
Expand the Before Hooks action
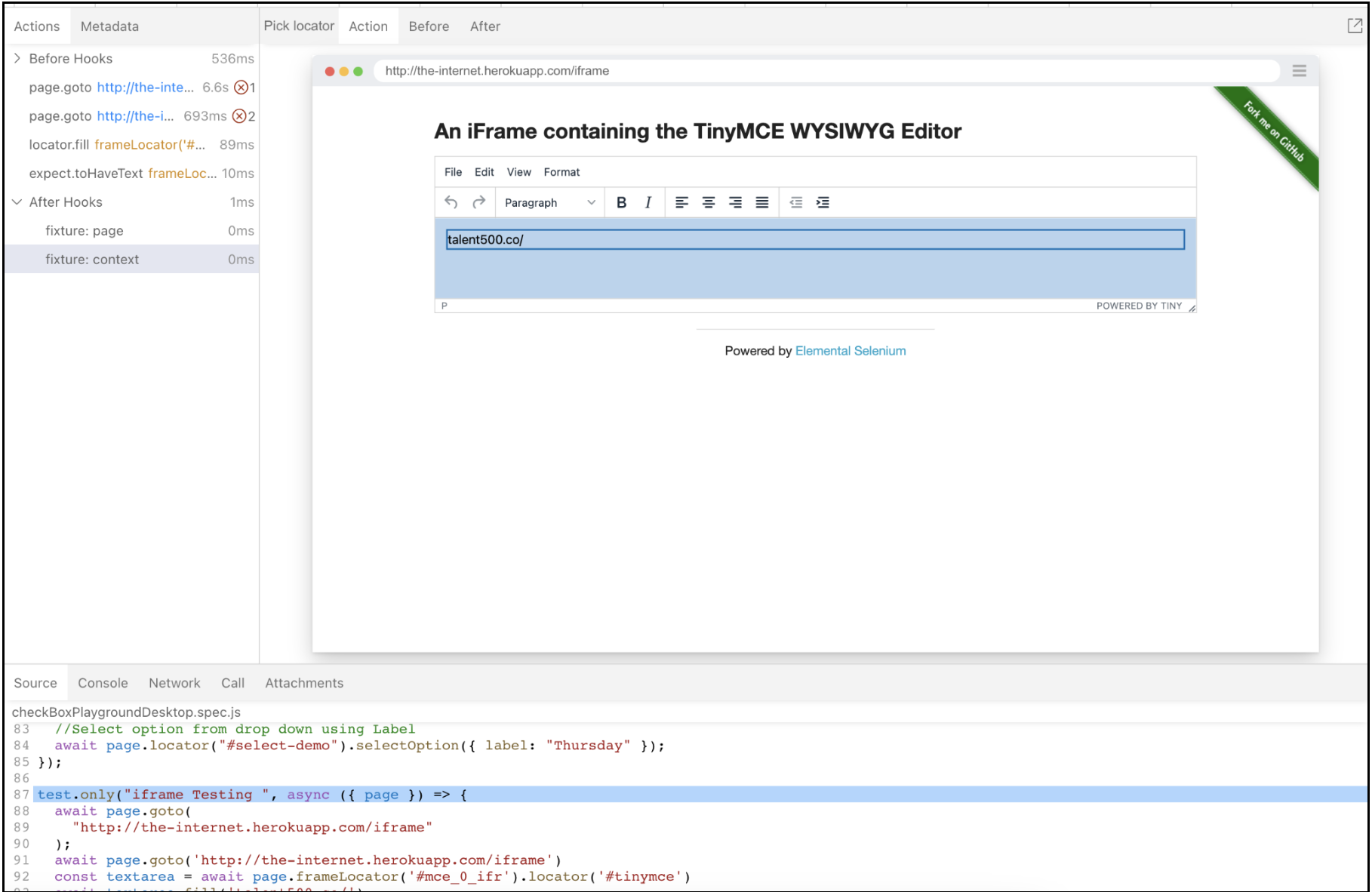pyautogui.click(x=17, y=59)
